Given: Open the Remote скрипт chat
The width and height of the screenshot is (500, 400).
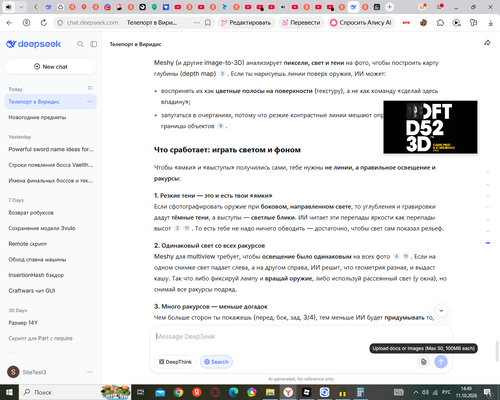Looking at the screenshot, I should pyautogui.click(x=51, y=244).
